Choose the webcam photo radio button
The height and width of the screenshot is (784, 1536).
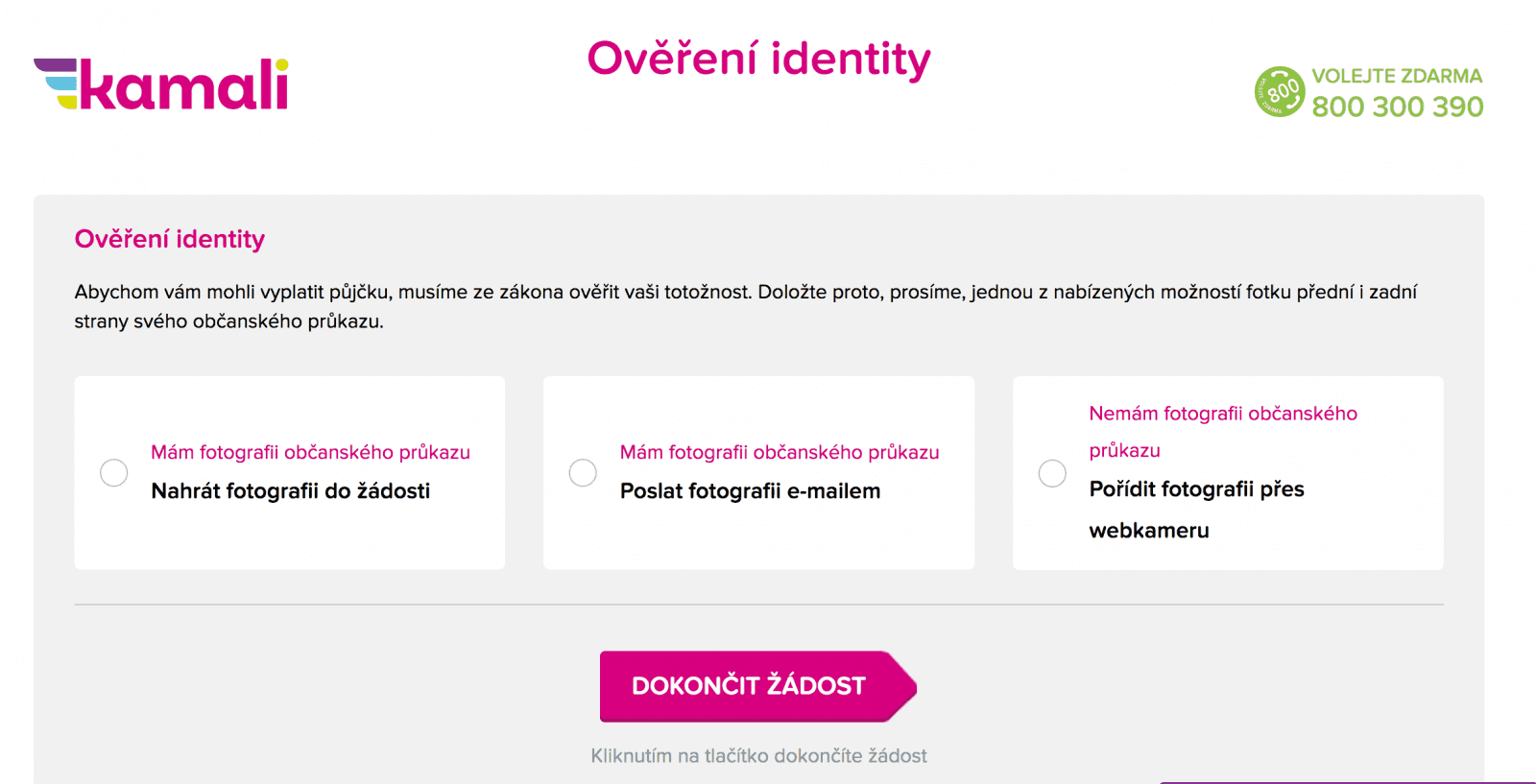(1052, 473)
